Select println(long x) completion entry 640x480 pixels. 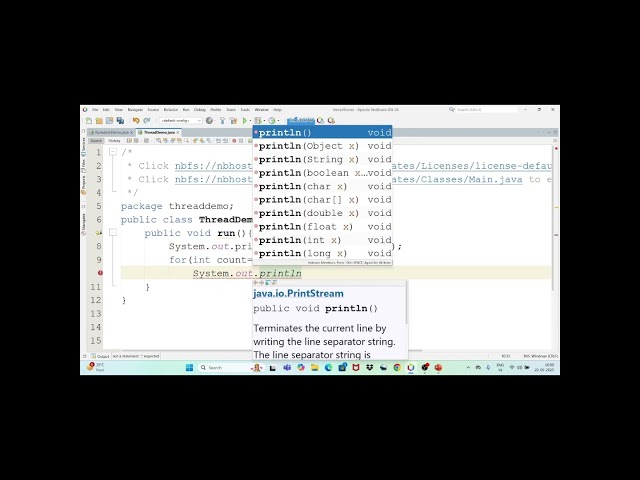[x=322, y=253]
